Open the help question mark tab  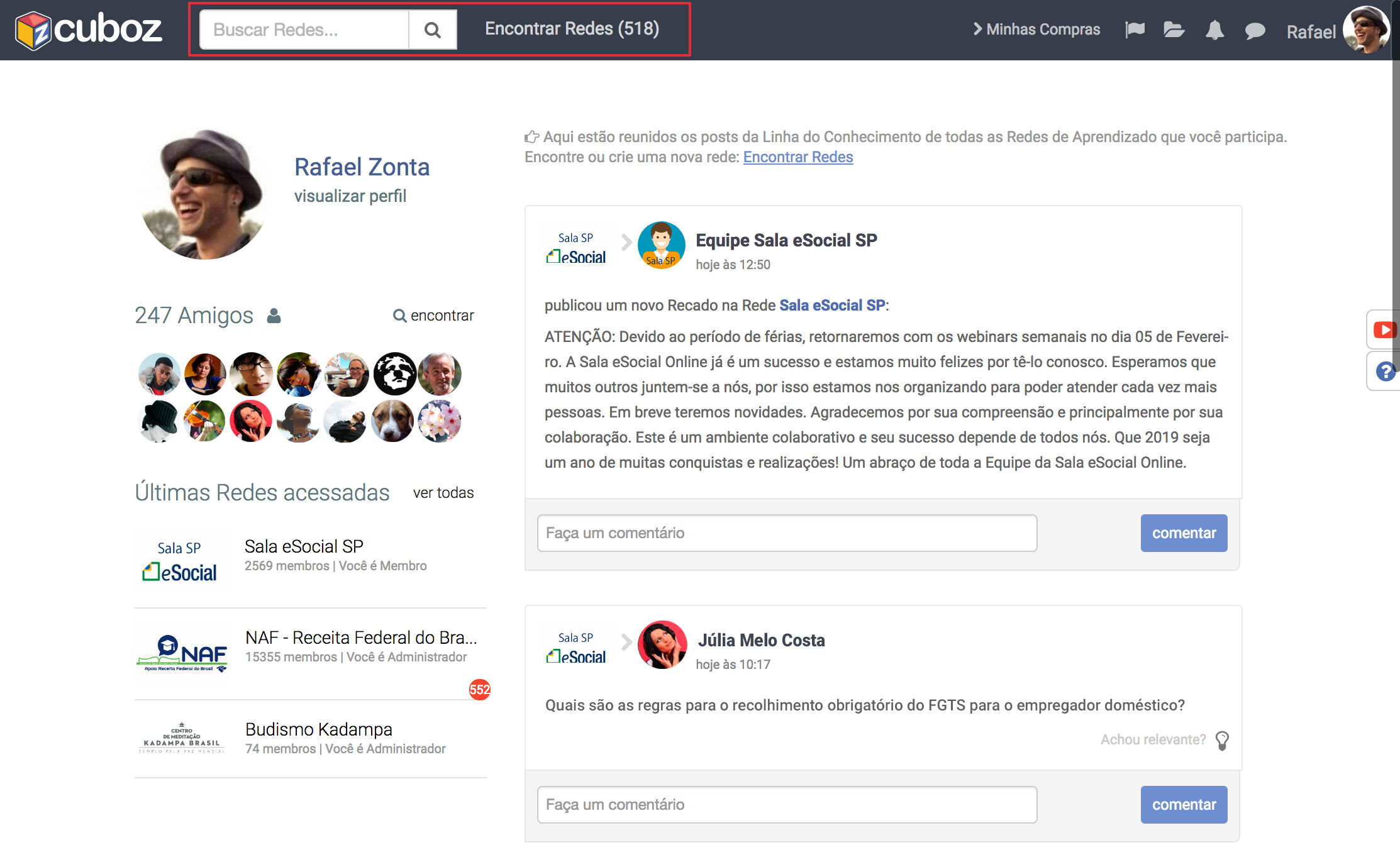(1385, 372)
